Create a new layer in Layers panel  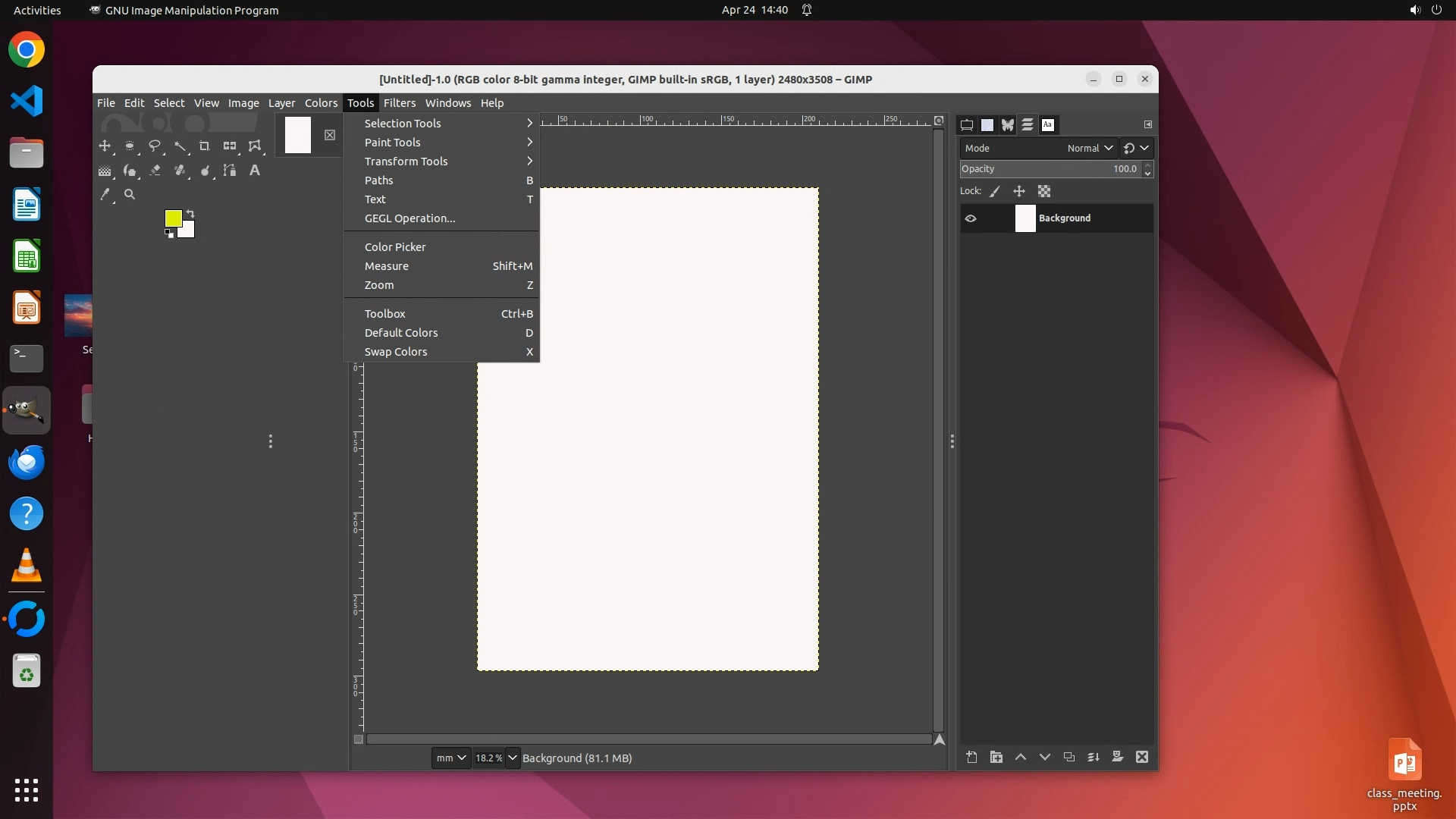point(971,757)
